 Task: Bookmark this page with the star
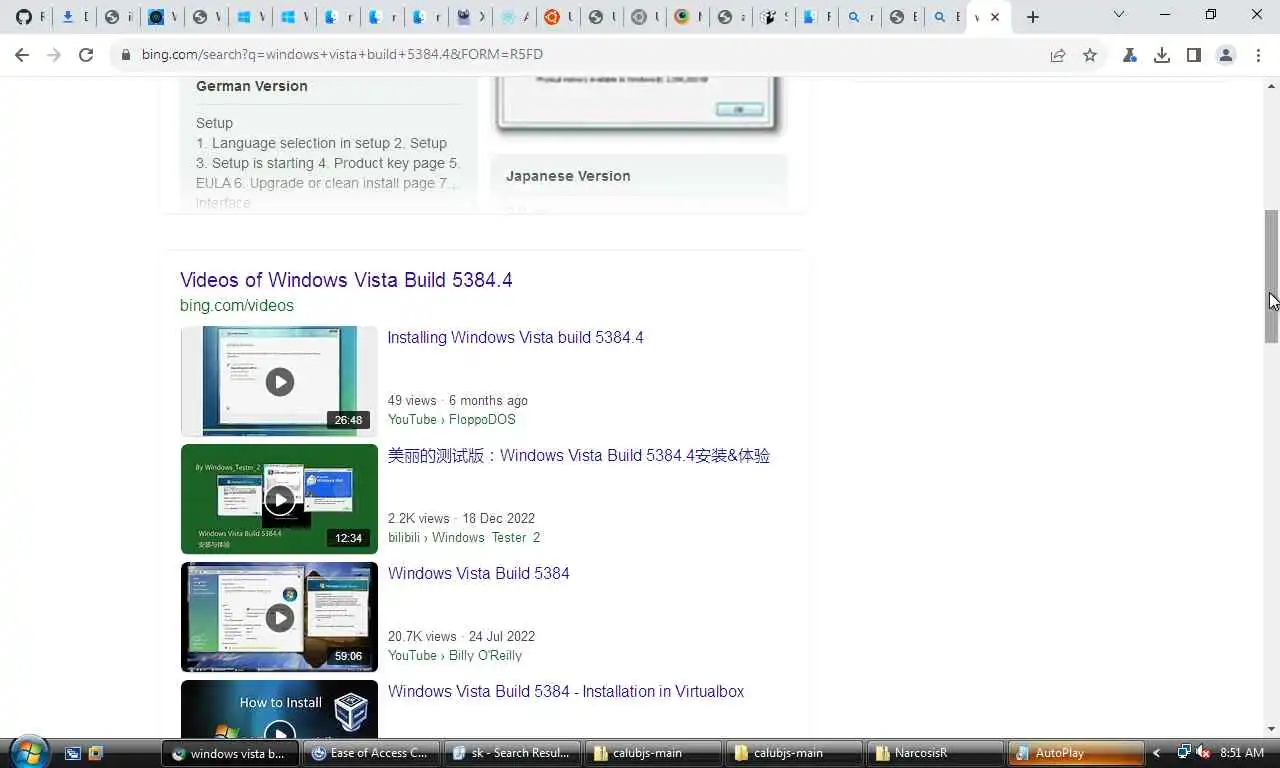1090,55
